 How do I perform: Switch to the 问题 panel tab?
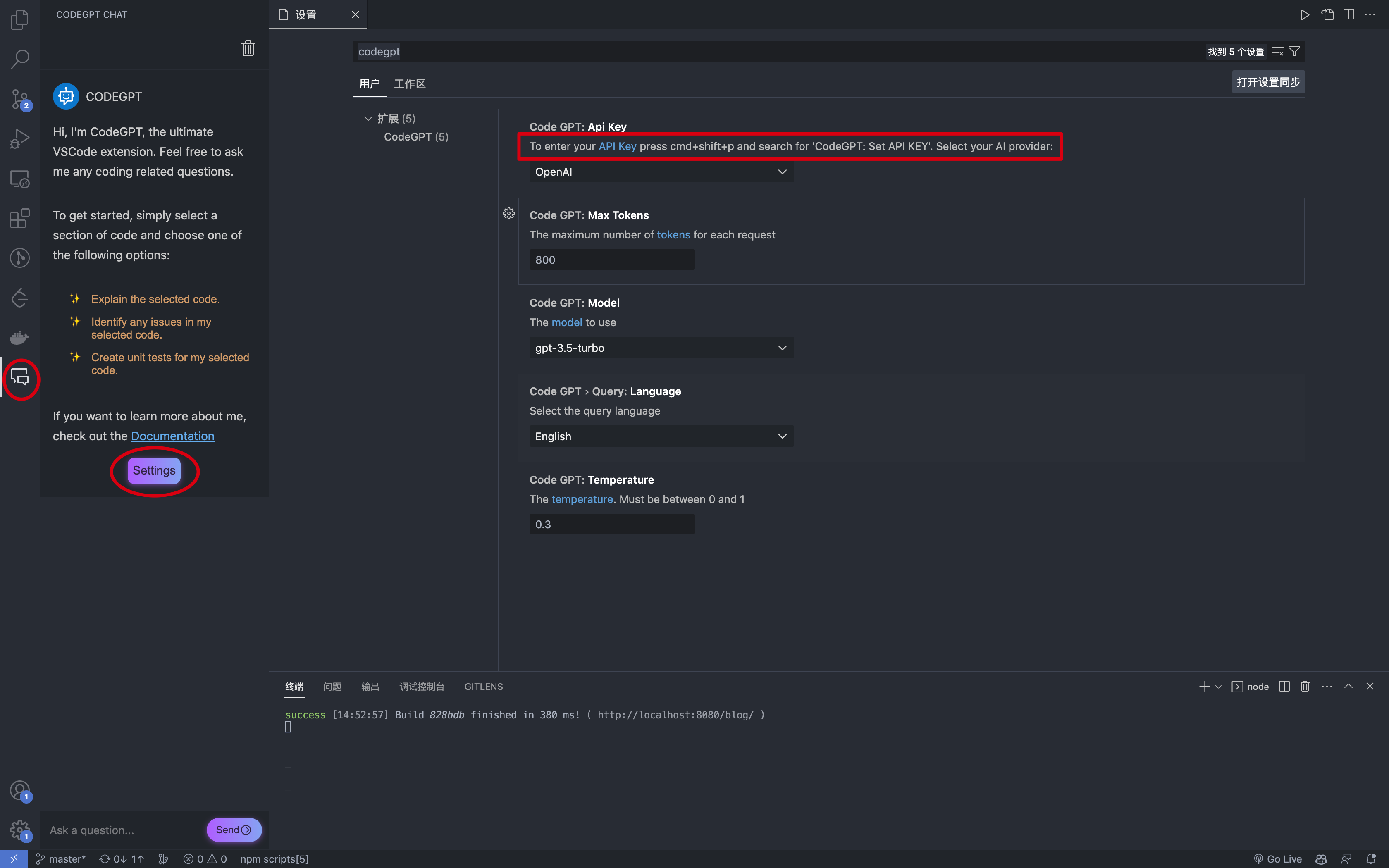[332, 687]
